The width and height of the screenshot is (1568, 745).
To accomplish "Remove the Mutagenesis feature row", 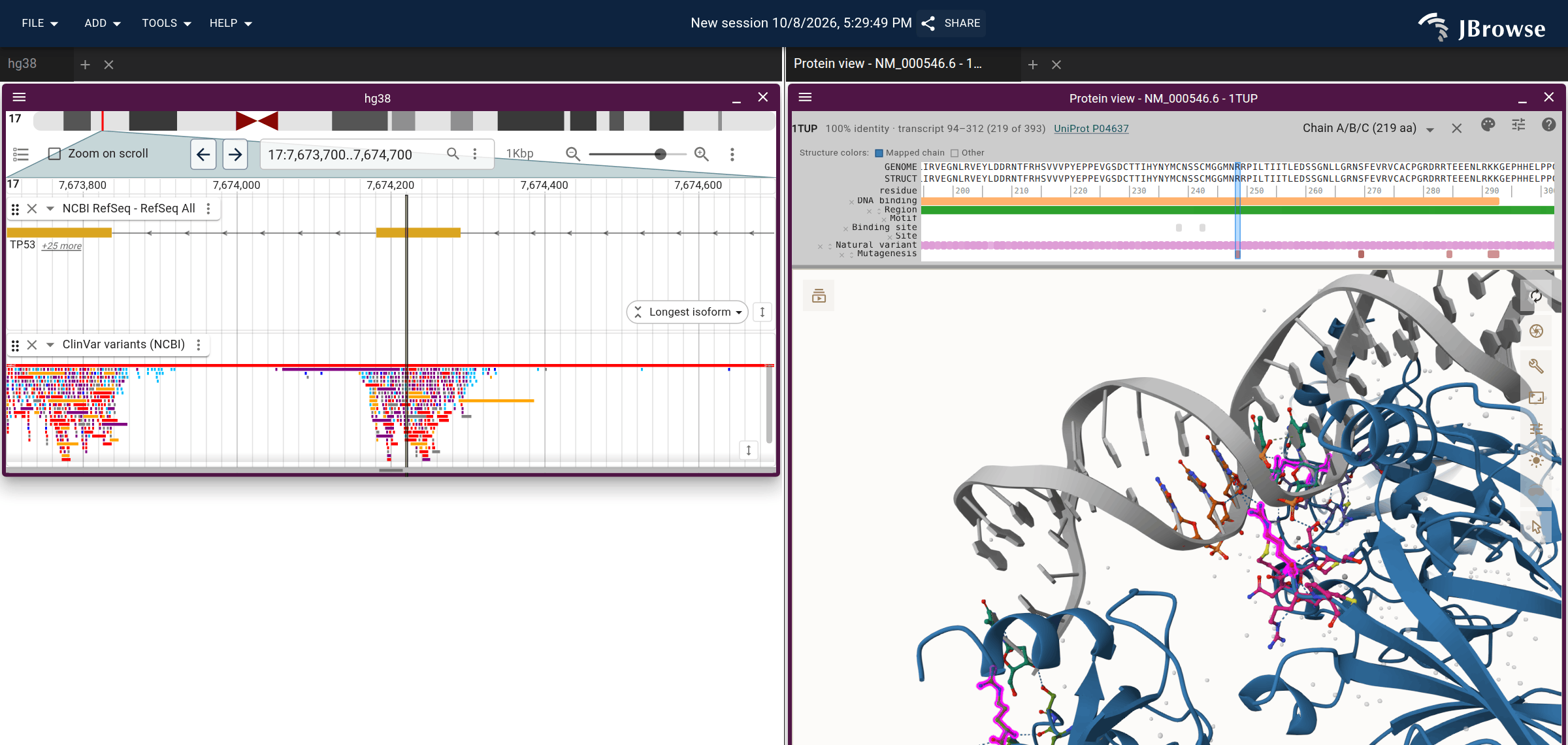I will pos(841,255).
